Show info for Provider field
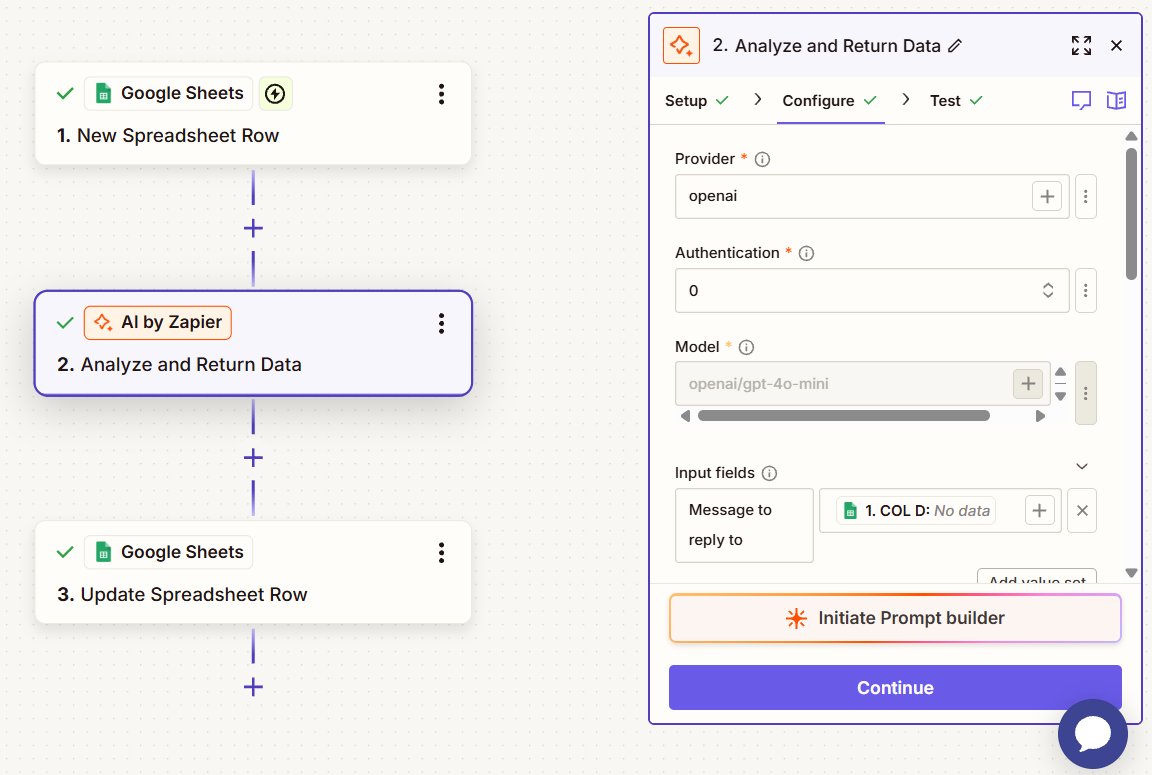The width and height of the screenshot is (1152, 775). coord(763,159)
